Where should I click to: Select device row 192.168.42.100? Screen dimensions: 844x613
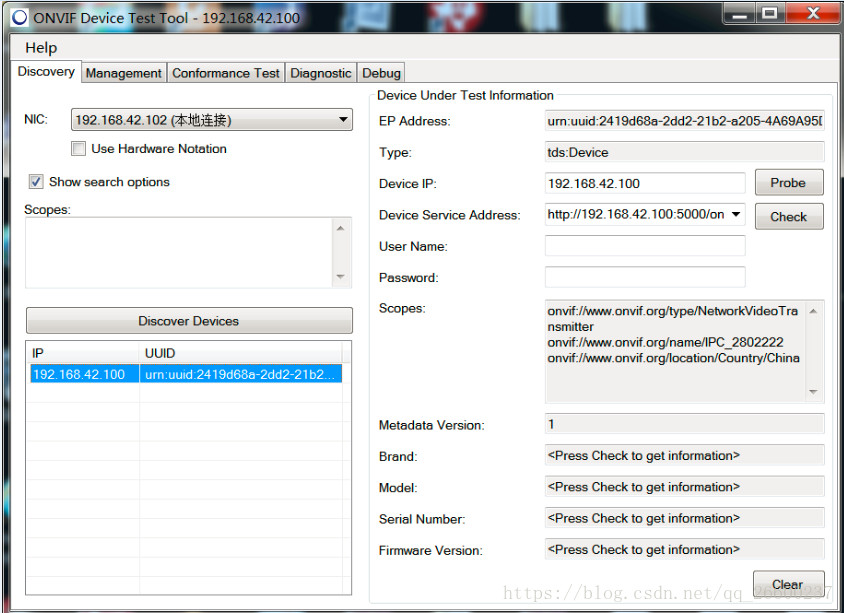186,374
